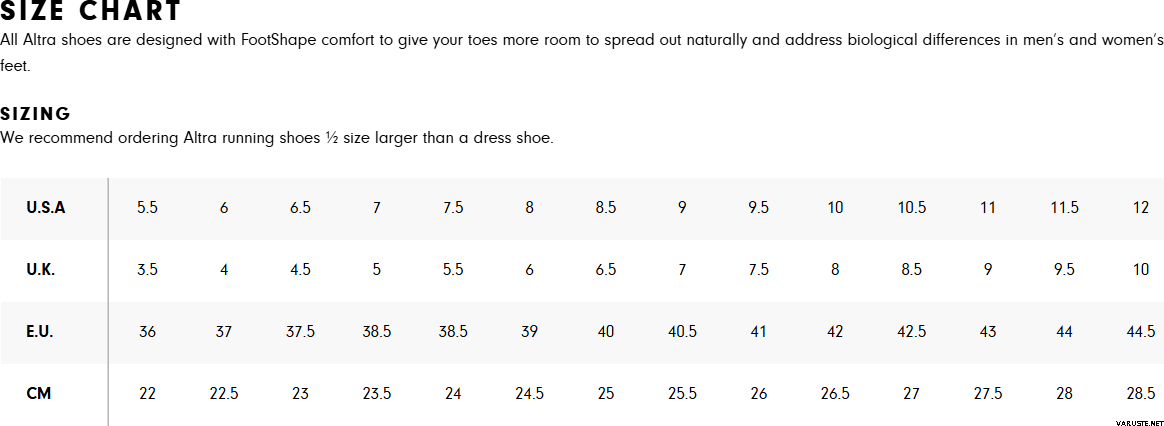
Task: Select the U.K. row label
Action: tap(41, 270)
